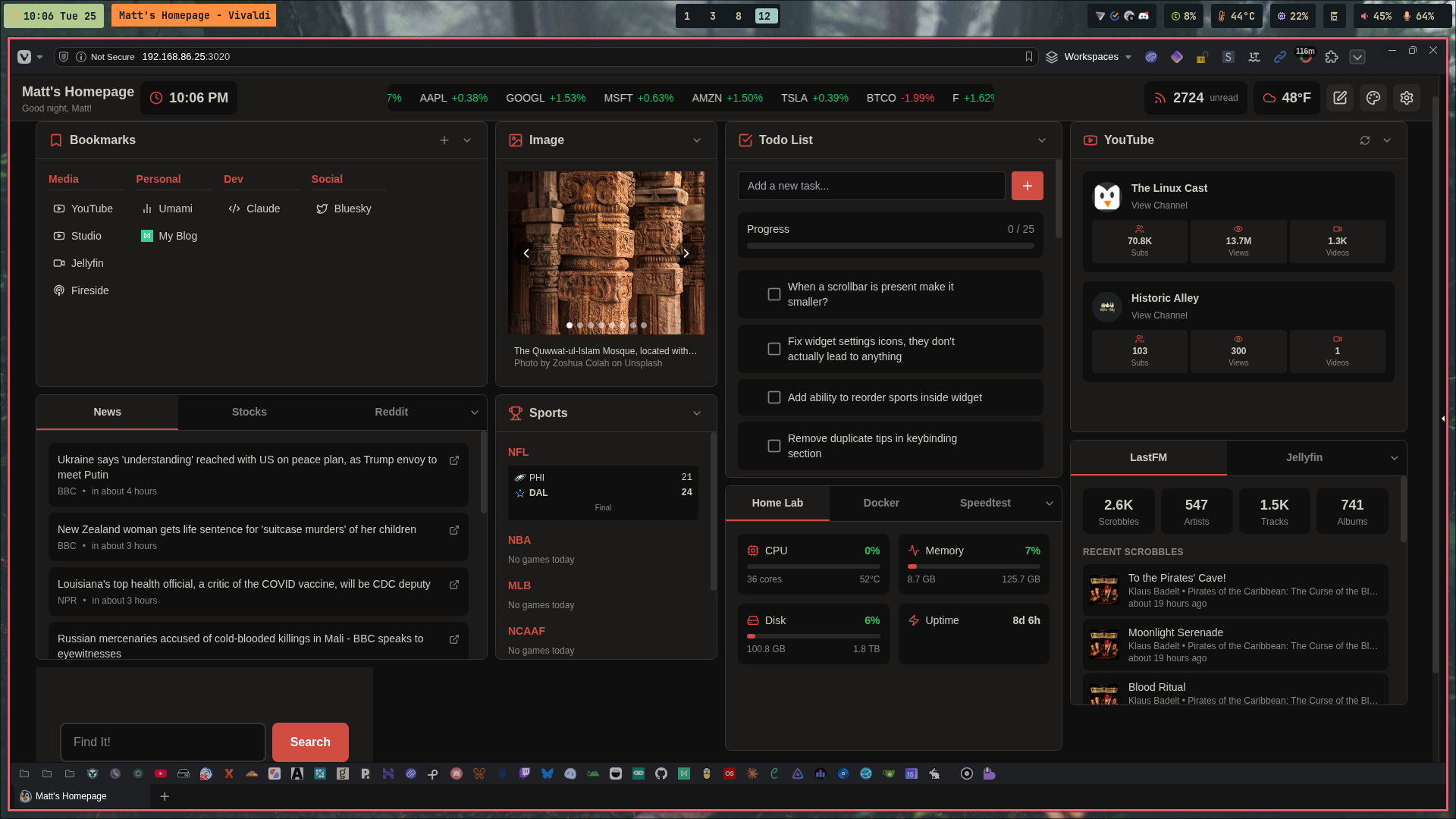1456x819 pixels.
Task: Mark reorder sports widget task complete
Action: 773,397
